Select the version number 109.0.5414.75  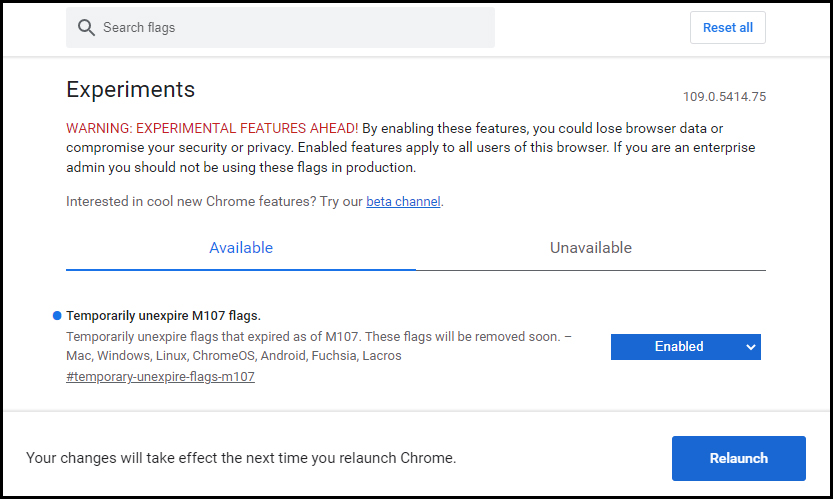[724, 97]
